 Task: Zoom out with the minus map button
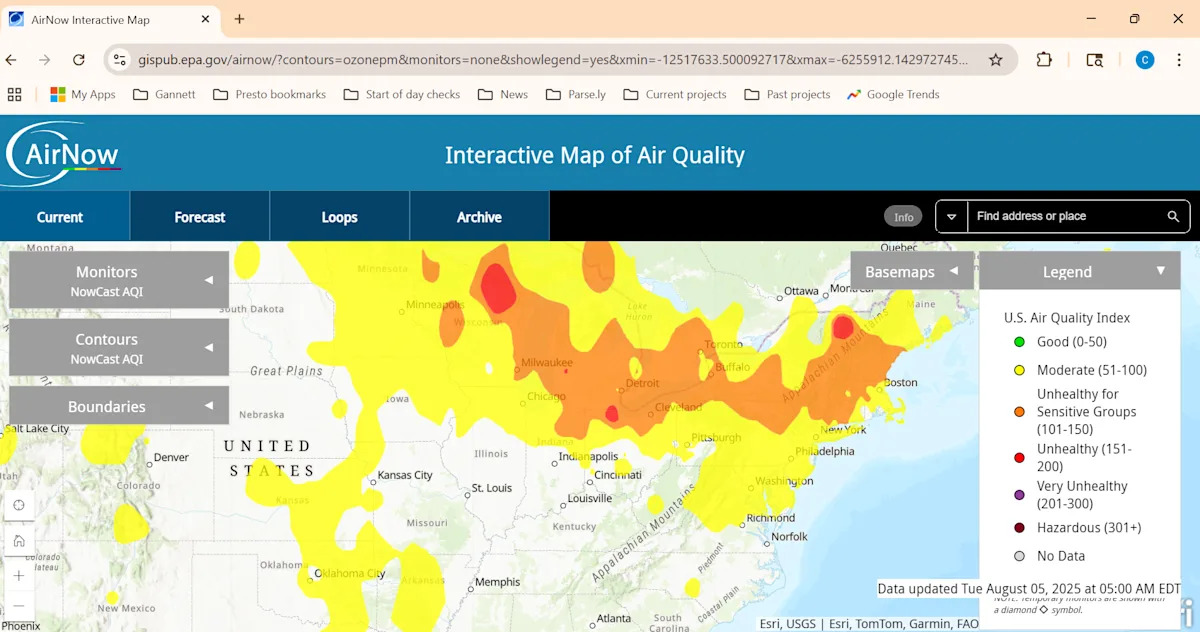click(x=19, y=607)
